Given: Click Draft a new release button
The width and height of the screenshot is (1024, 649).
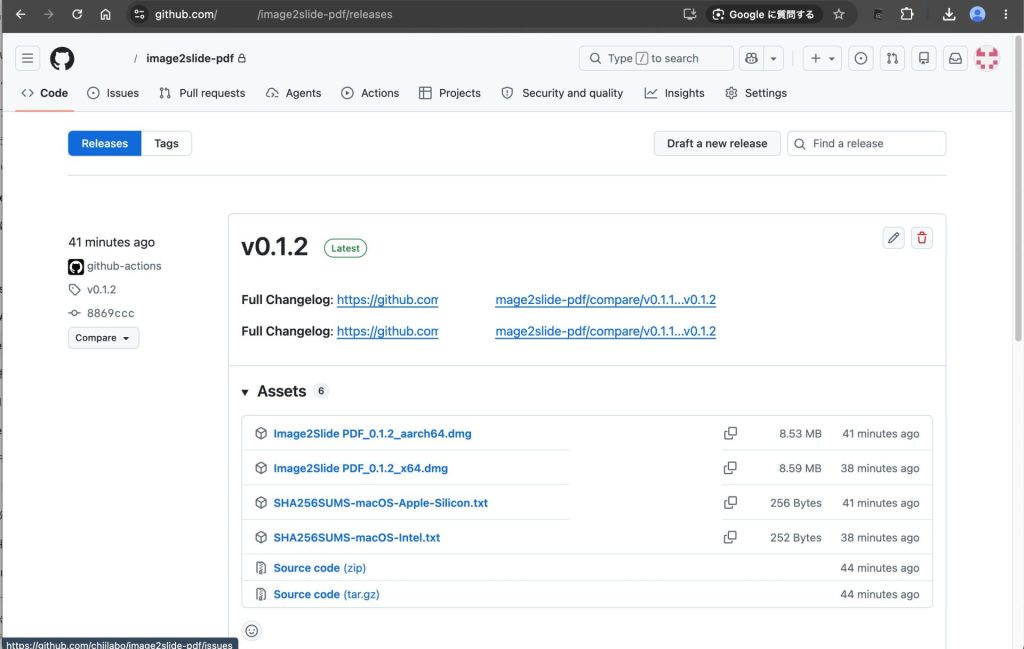Looking at the screenshot, I should [x=717, y=143].
